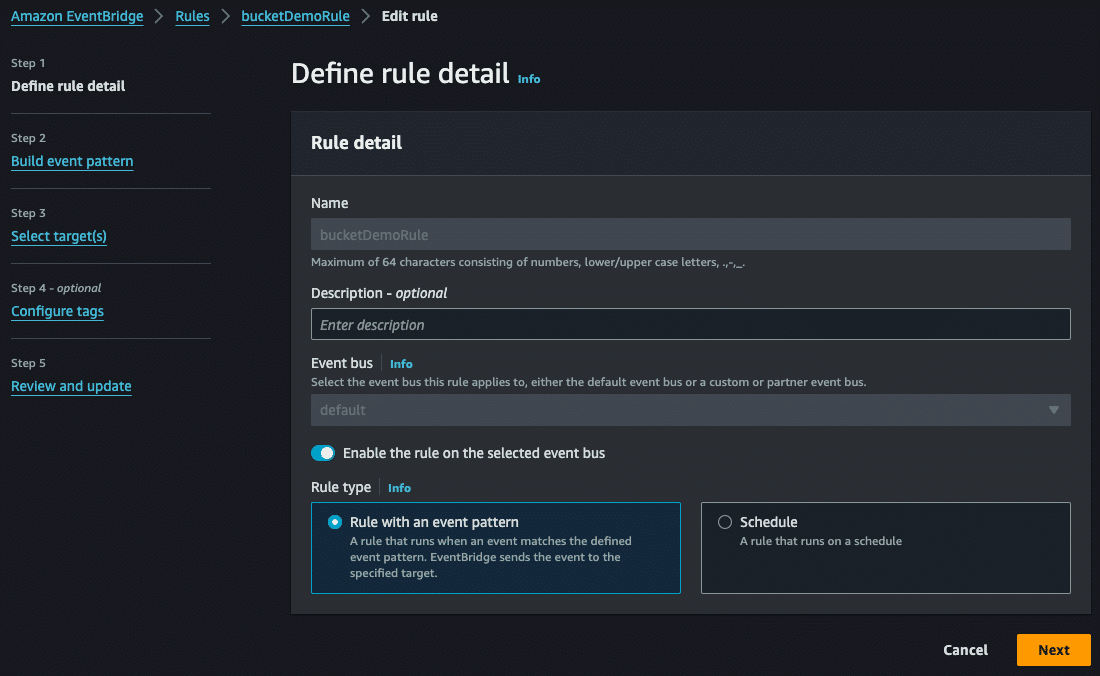The image size is (1100, 676).
Task: Expand the Event bus dropdown arrow
Action: pos(1053,409)
